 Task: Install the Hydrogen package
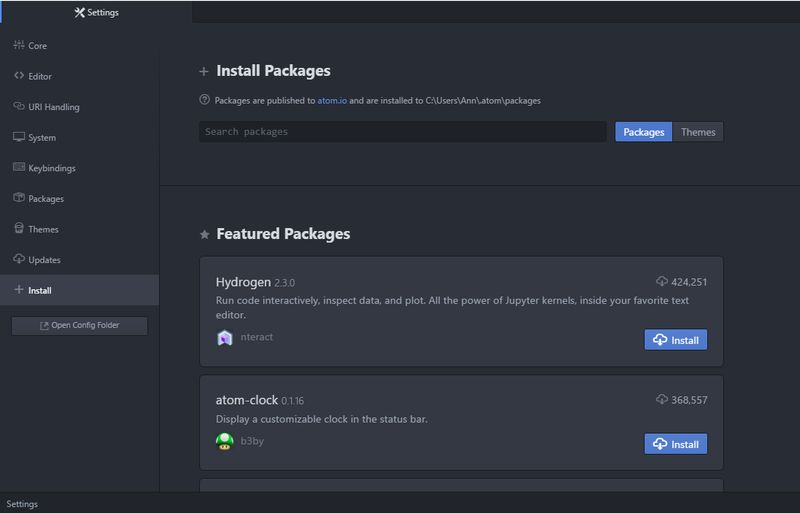(676, 340)
